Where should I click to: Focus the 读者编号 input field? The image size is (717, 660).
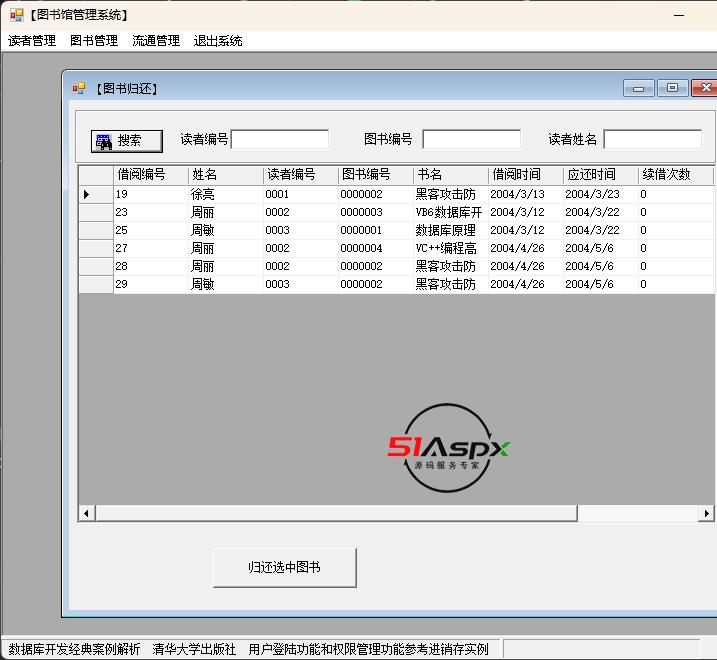click(x=280, y=140)
